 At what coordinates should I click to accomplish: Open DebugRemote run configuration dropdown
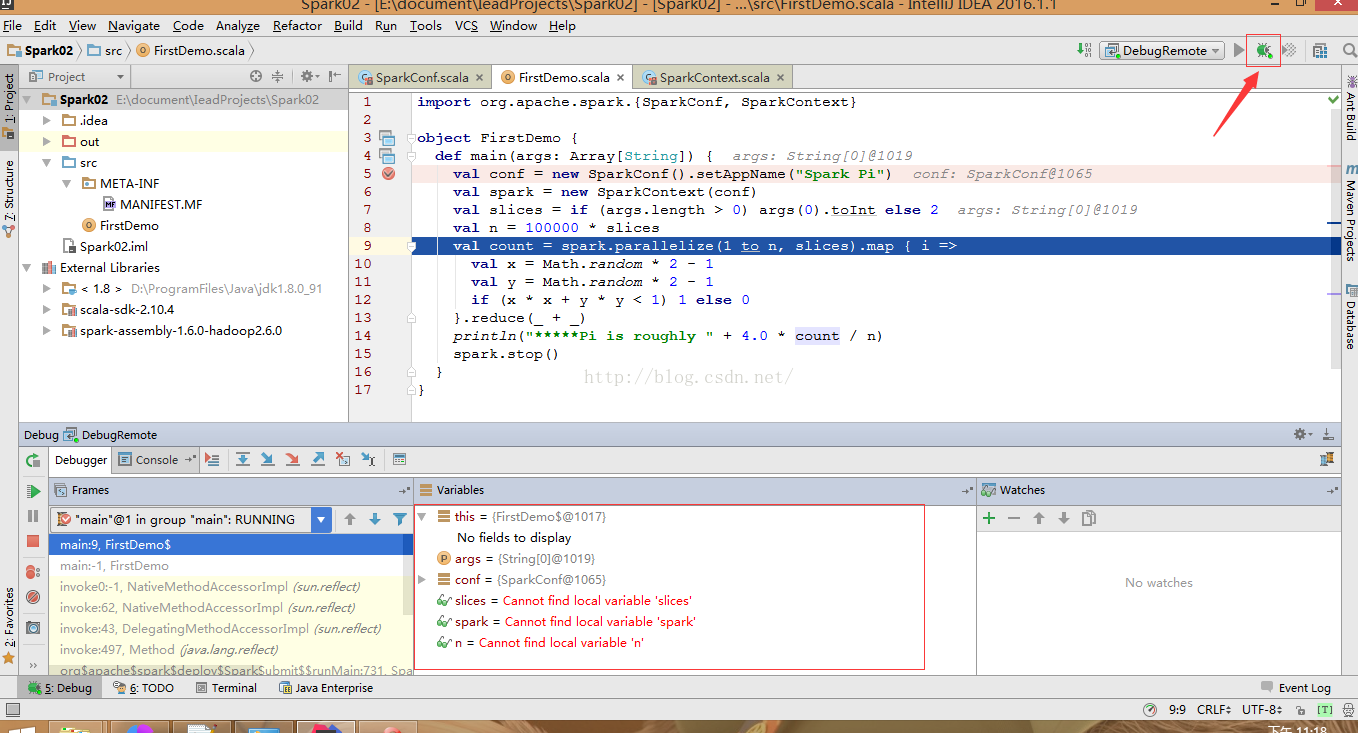coord(1162,50)
